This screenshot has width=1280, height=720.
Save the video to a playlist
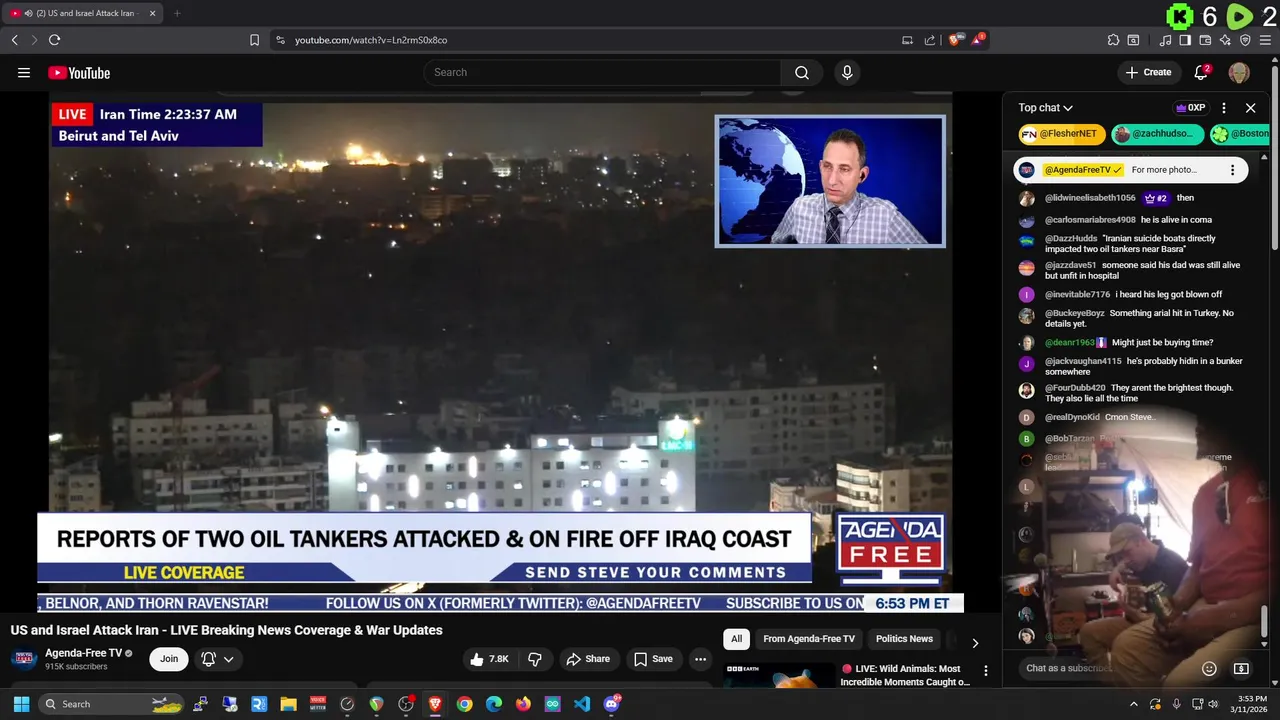click(653, 659)
